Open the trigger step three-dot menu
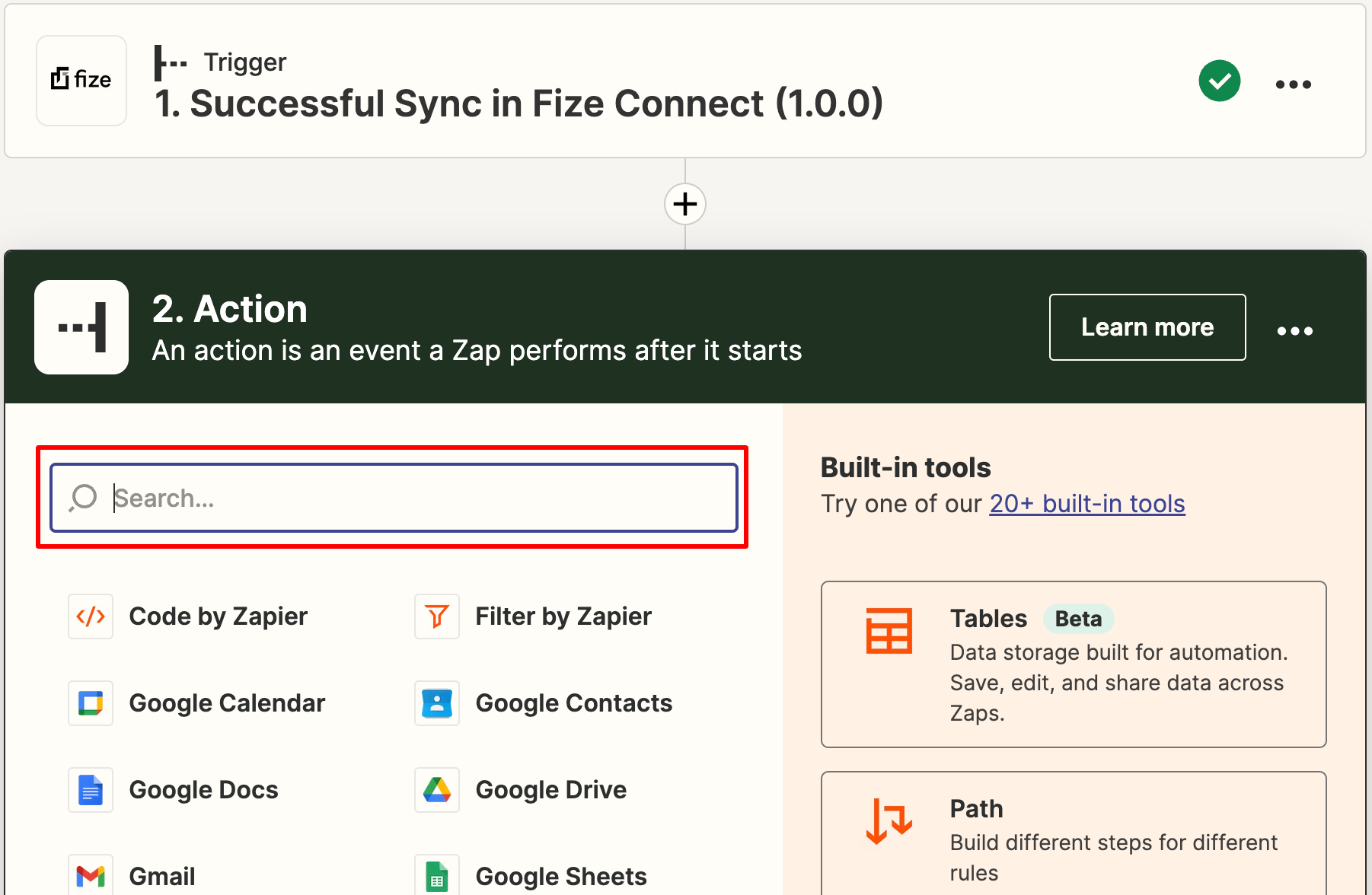The height and width of the screenshot is (895, 1372). coord(1293,84)
